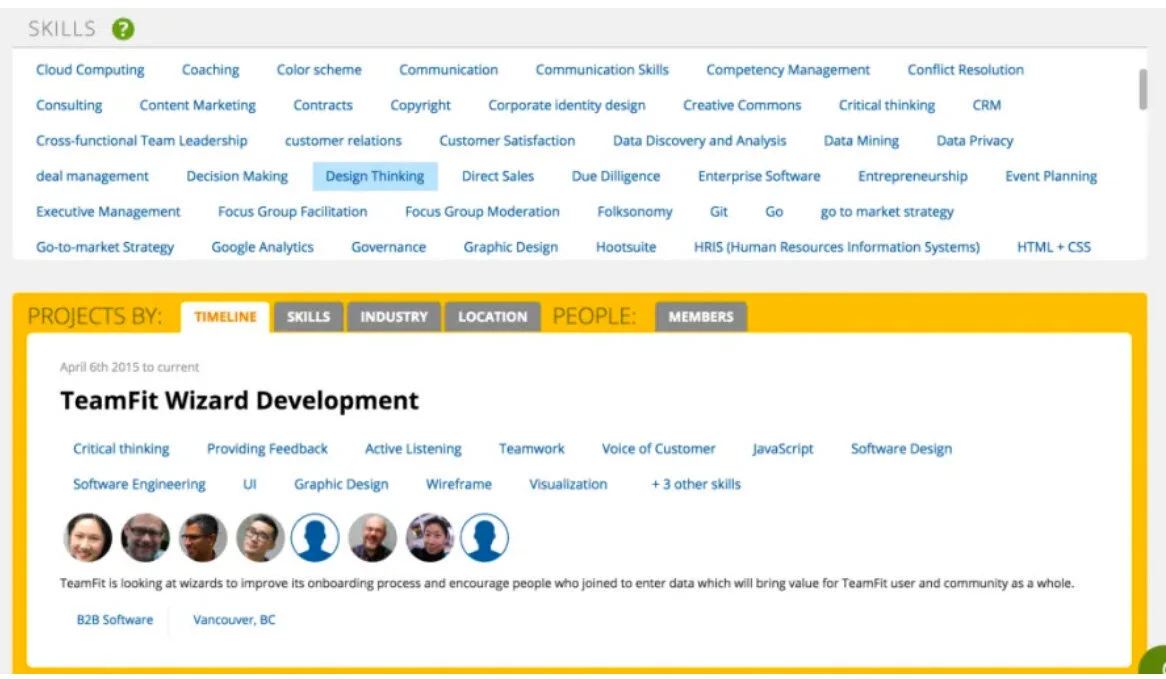Viewport: 1166px width, 679px height.
Task: Pick the Folksonomy skill
Action: pos(634,212)
